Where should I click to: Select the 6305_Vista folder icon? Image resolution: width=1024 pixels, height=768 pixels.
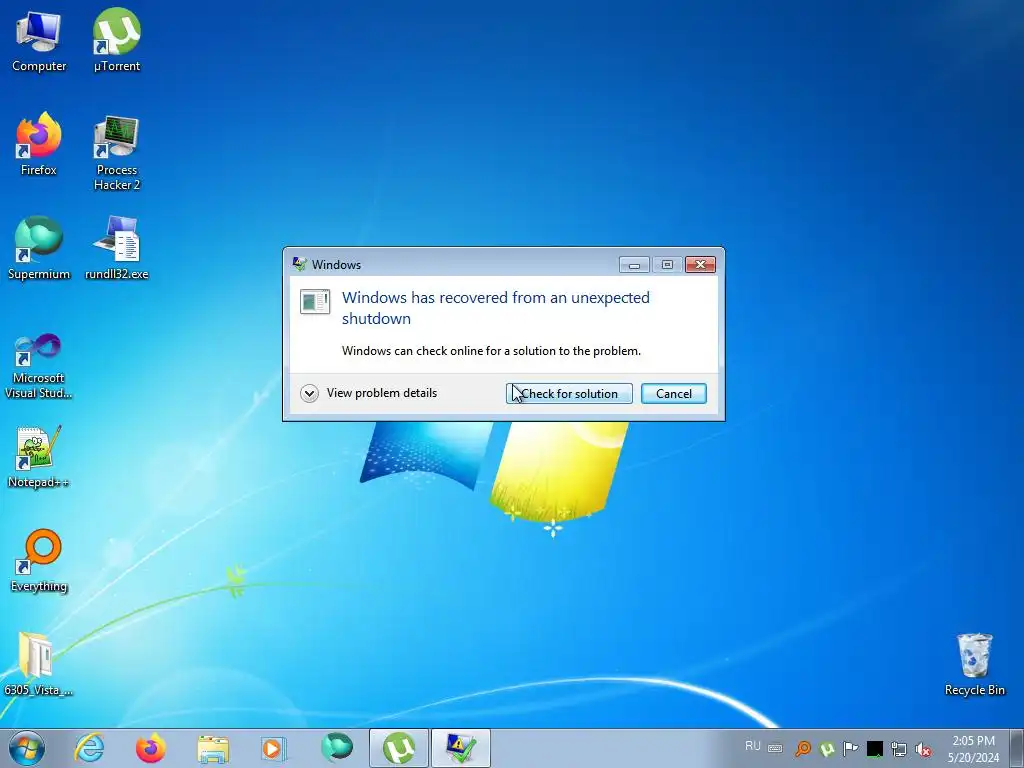click(39, 664)
